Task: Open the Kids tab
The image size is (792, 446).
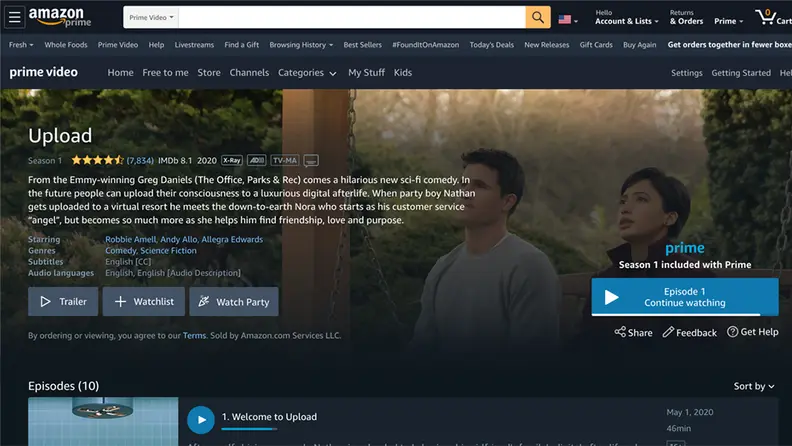Action: [403, 73]
